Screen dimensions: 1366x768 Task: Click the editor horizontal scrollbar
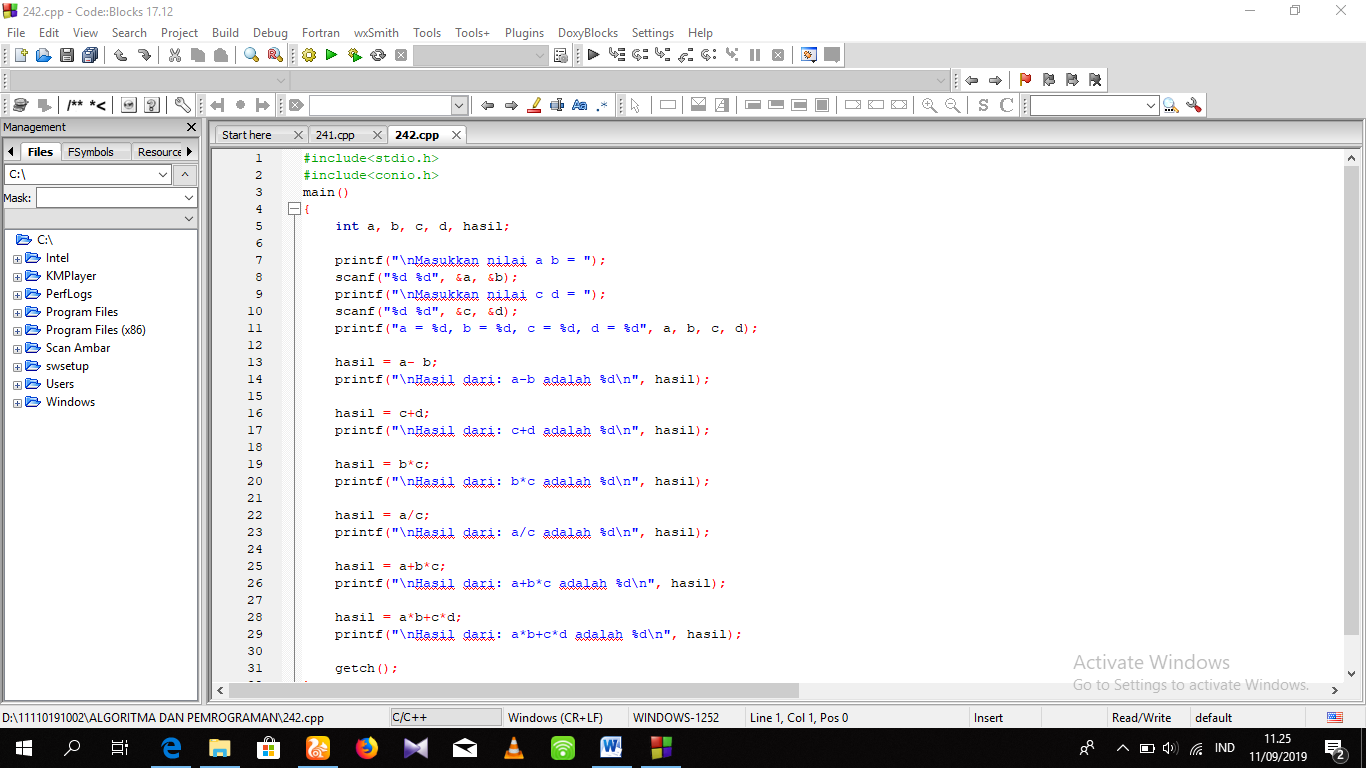[513, 690]
